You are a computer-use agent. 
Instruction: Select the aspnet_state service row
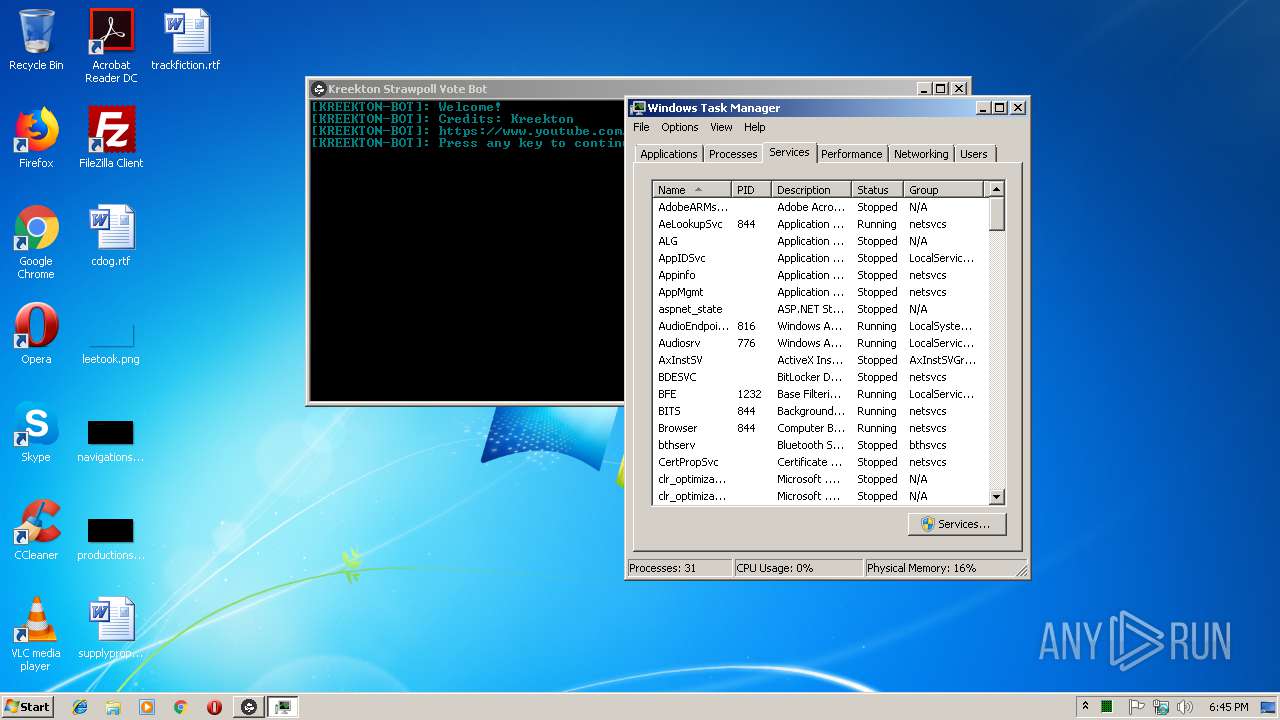click(820, 309)
